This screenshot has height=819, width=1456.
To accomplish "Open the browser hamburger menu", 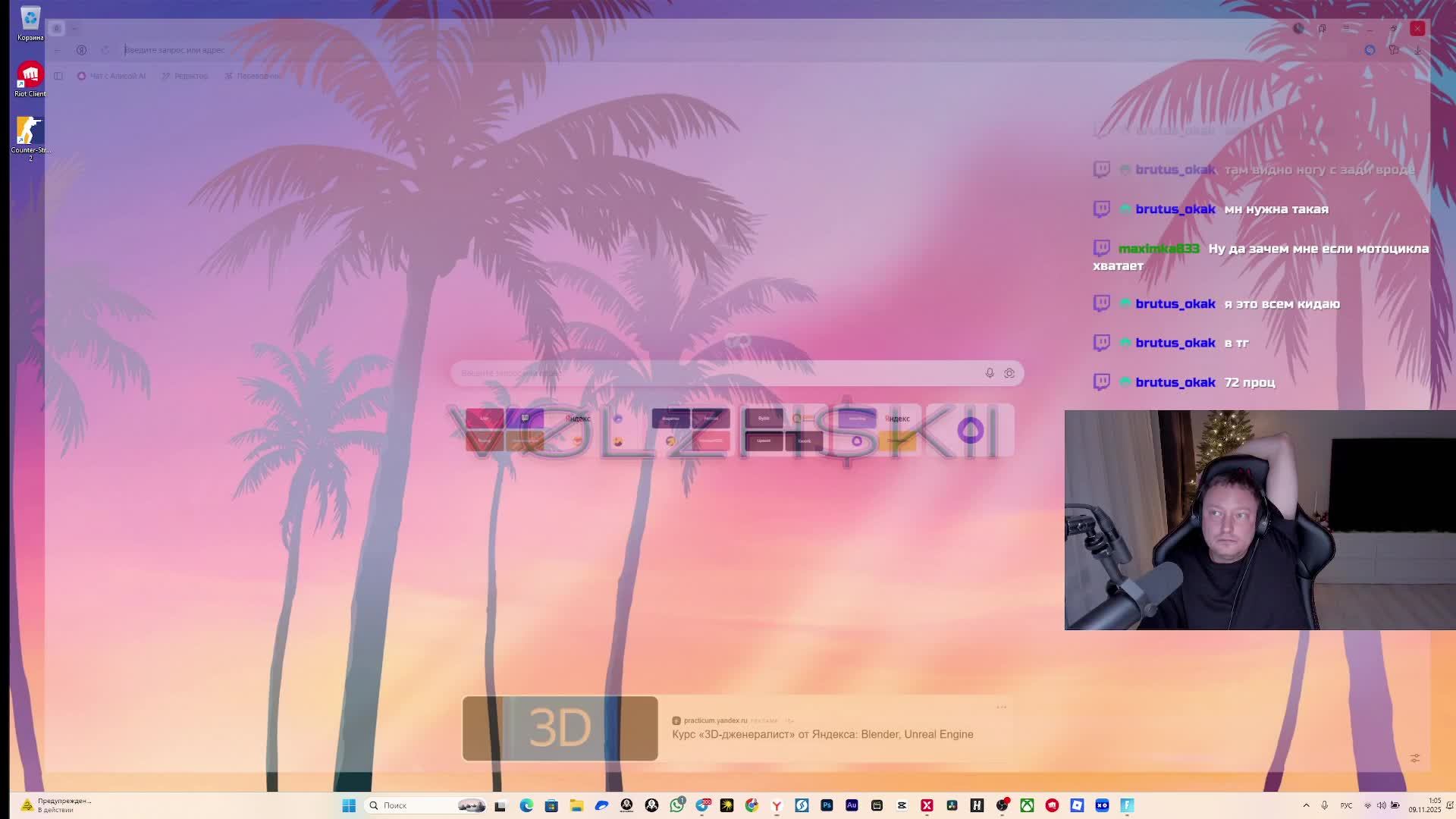I will click(x=1346, y=28).
